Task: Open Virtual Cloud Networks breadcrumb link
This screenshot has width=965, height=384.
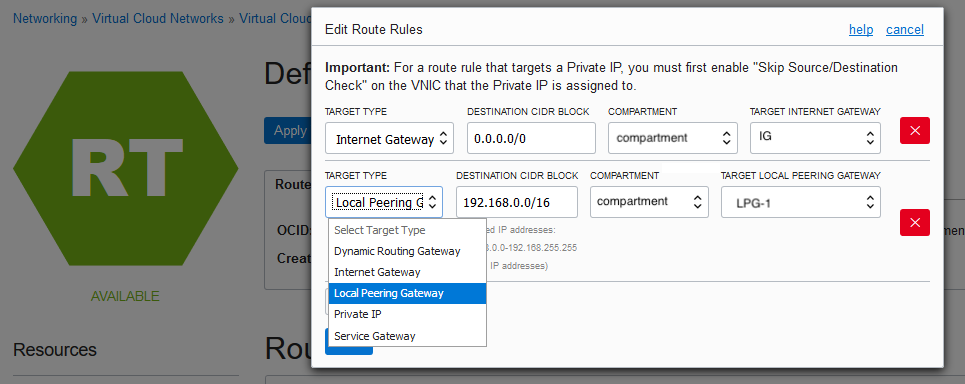Action: tap(158, 18)
